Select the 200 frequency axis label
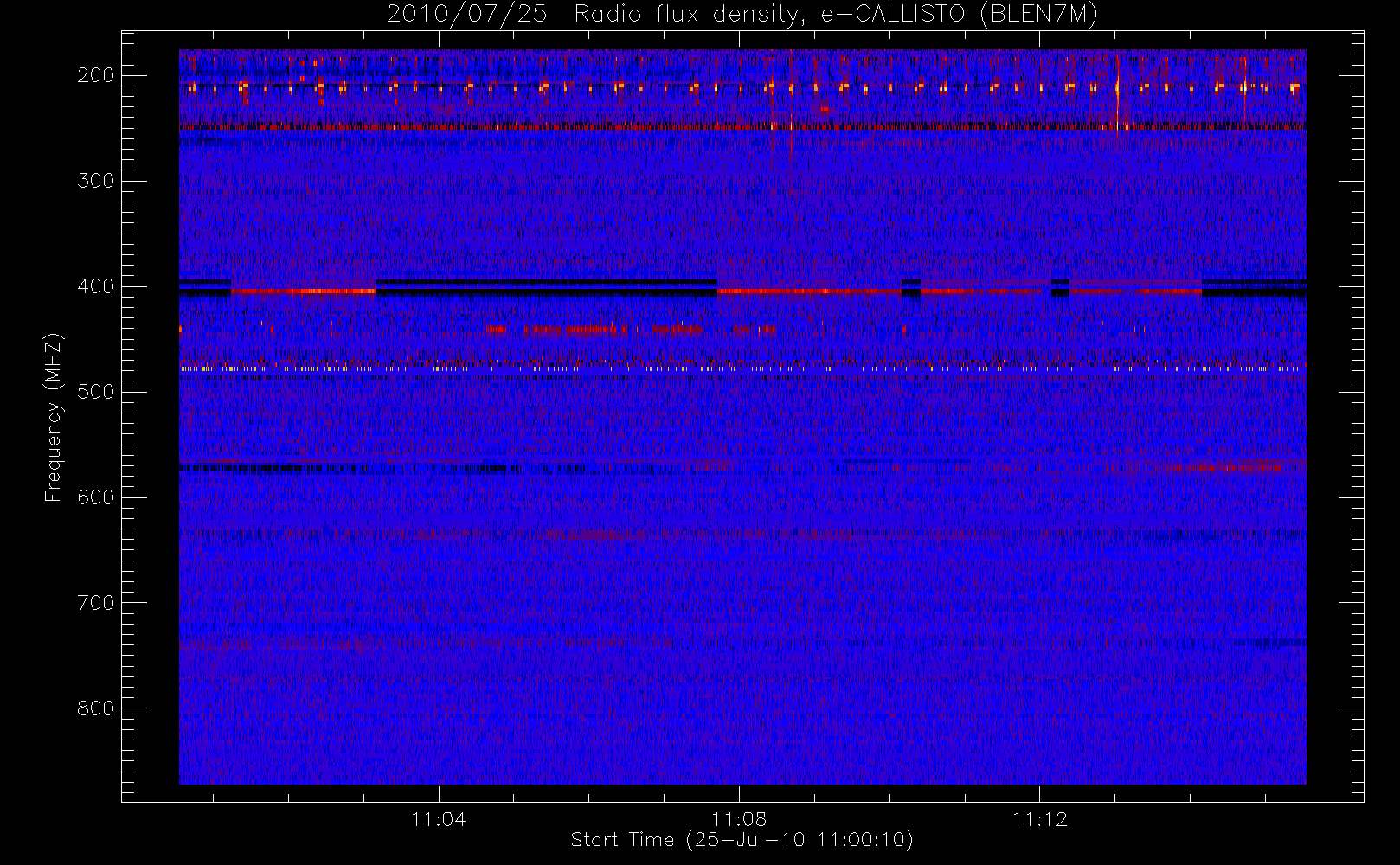 pos(96,75)
